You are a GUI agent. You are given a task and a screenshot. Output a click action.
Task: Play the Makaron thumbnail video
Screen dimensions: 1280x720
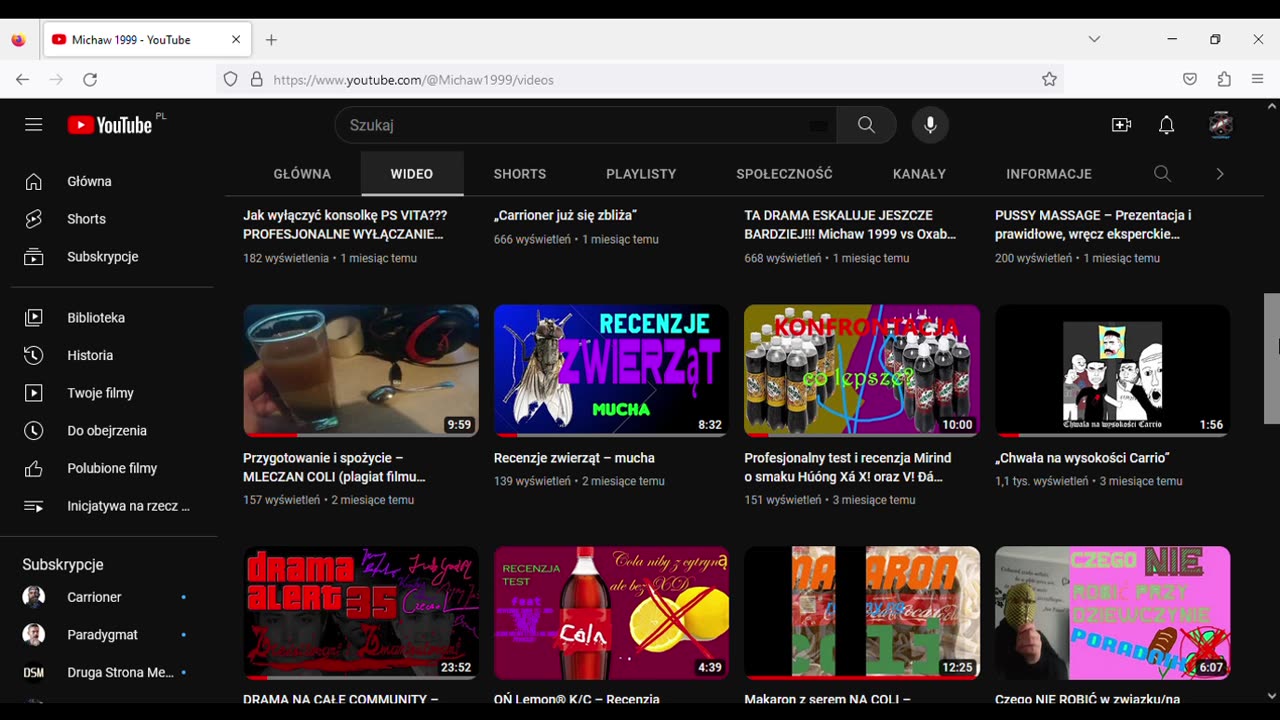(862, 613)
